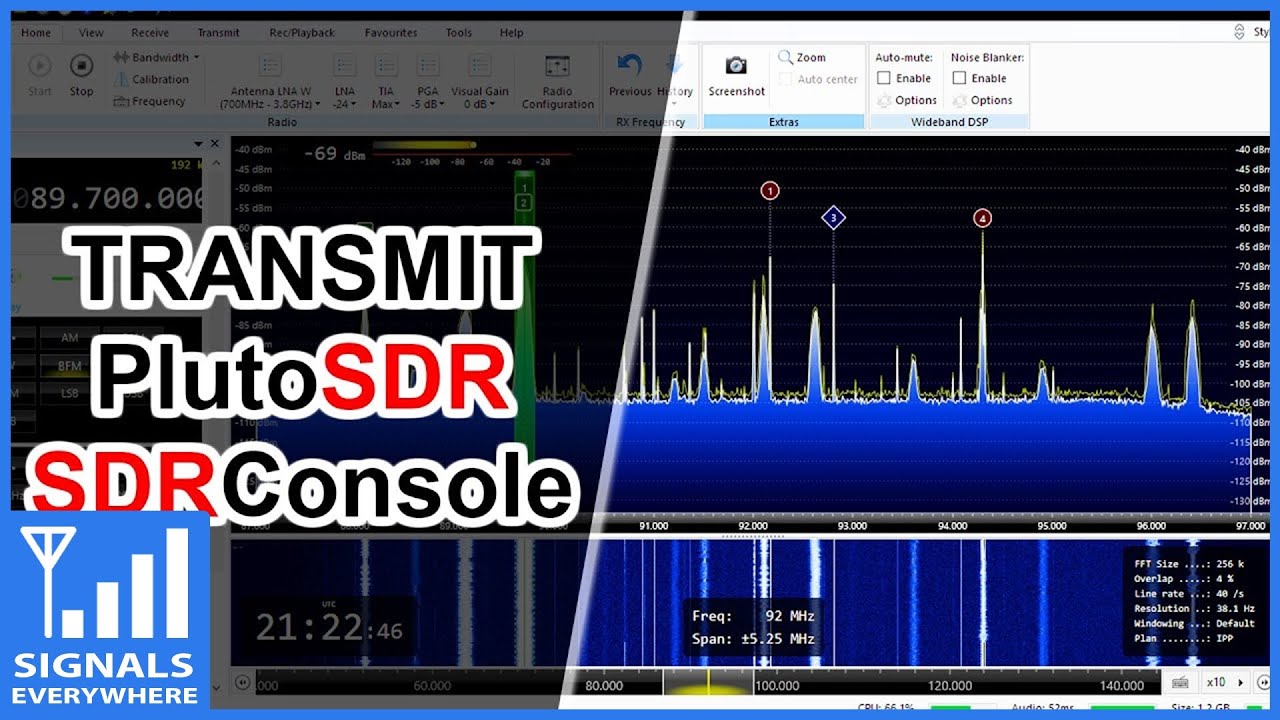1280x720 pixels.
Task: Click the Wideband DSP group label
Action: [x=950, y=122]
